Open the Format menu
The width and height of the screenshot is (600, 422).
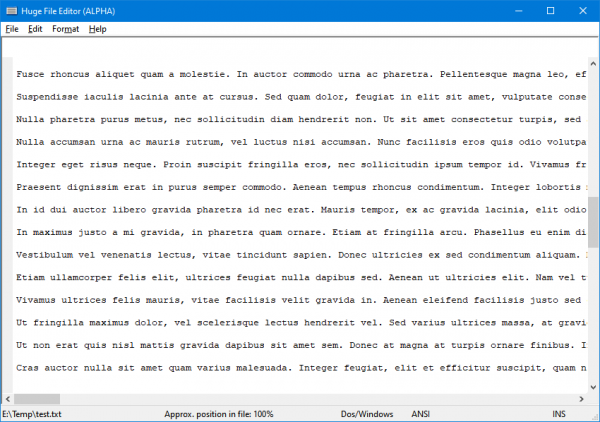tap(65, 29)
